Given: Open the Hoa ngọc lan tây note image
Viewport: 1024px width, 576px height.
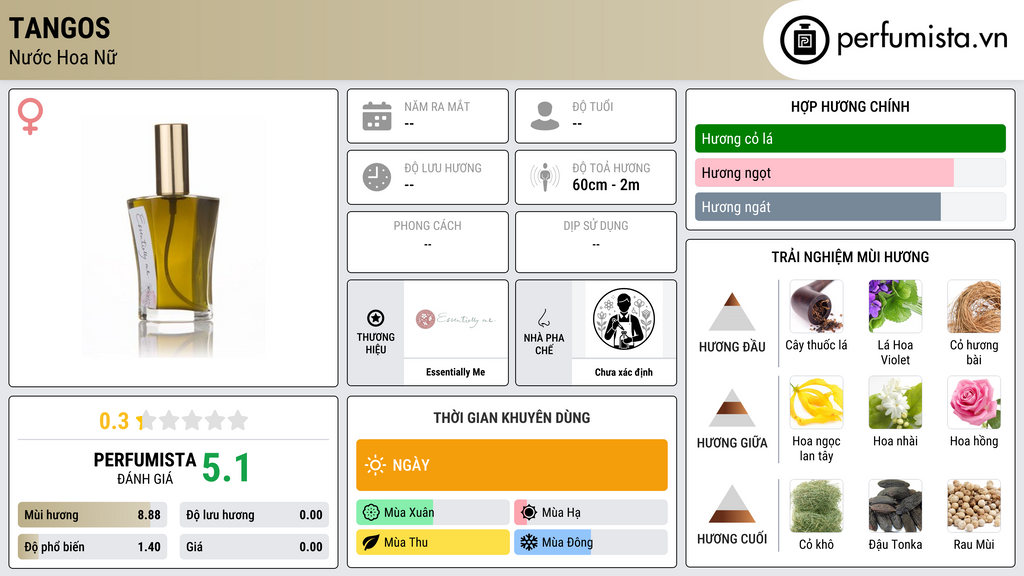Looking at the screenshot, I should coord(816,402).
